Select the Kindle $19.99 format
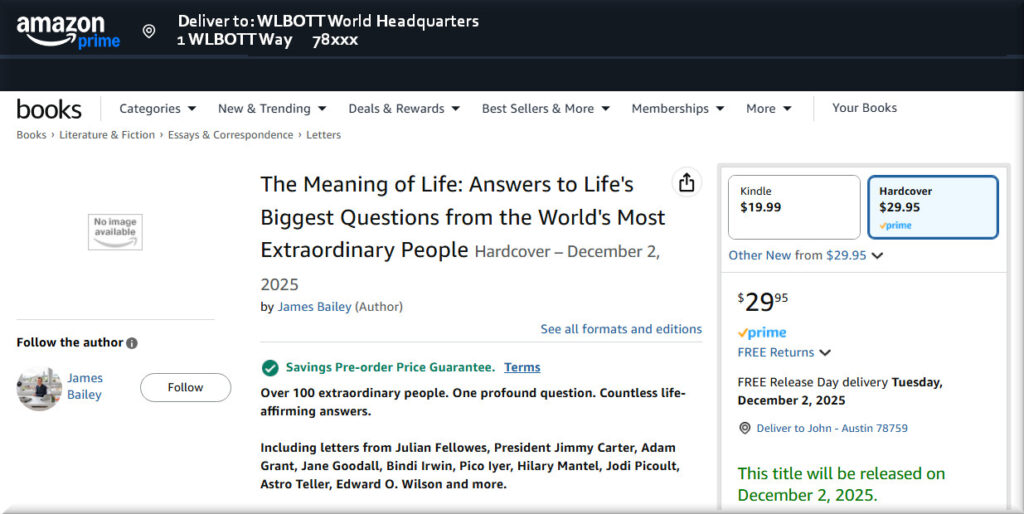The width and height of the screenshot is (1024, 514). click(793, 207)
